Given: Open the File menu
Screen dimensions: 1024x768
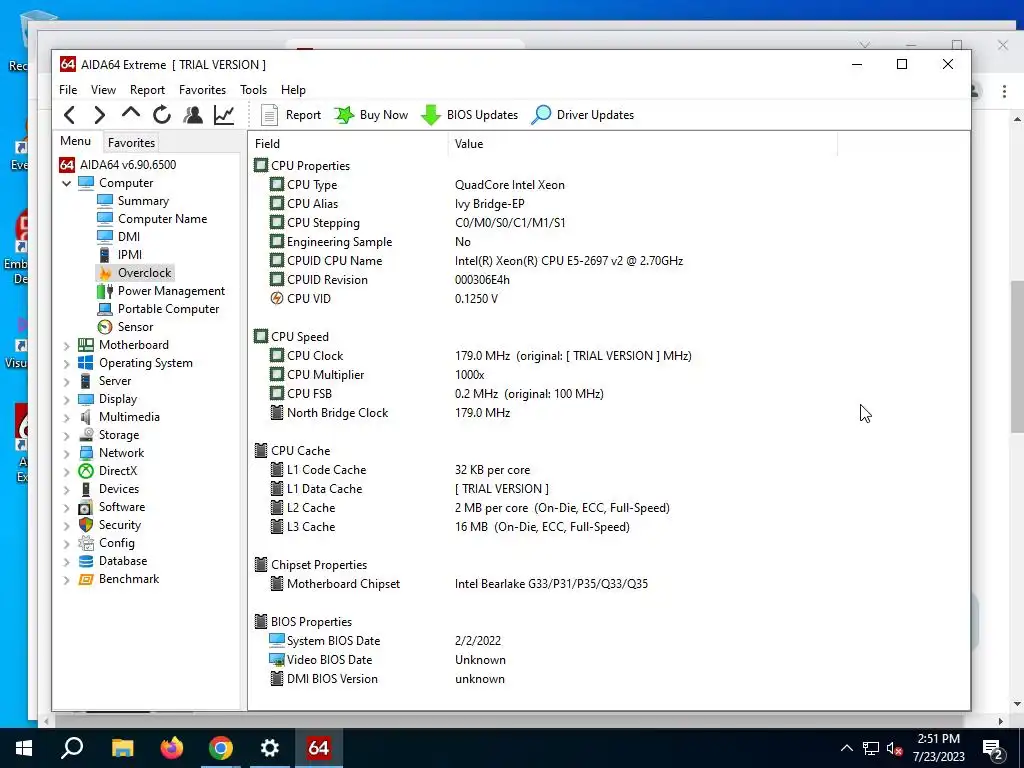Looking at the screenshot, I should (x=68, y=89).
